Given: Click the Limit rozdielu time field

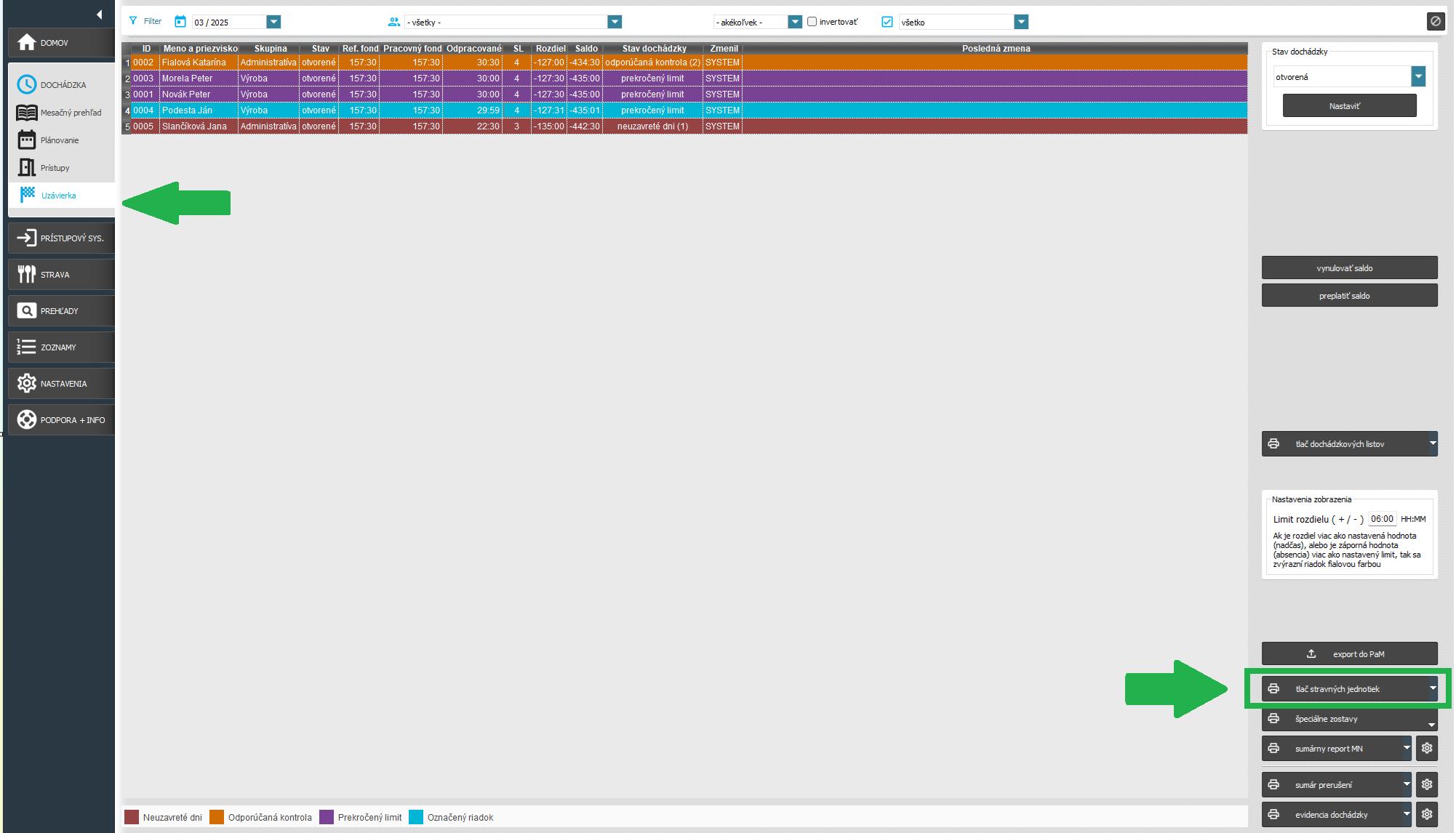Looking at the screenshot, I should 1381,519.
